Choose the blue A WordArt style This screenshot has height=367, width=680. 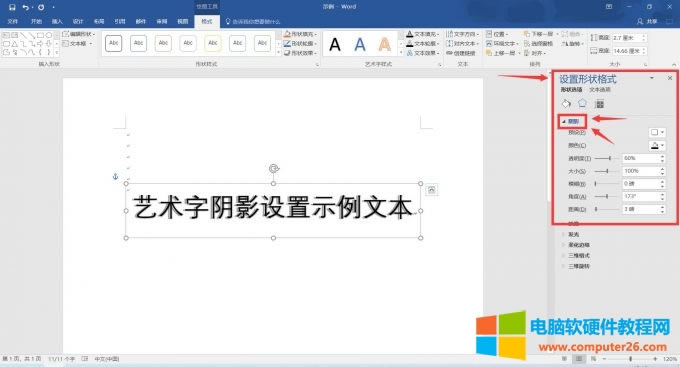[x=360, y=44]
